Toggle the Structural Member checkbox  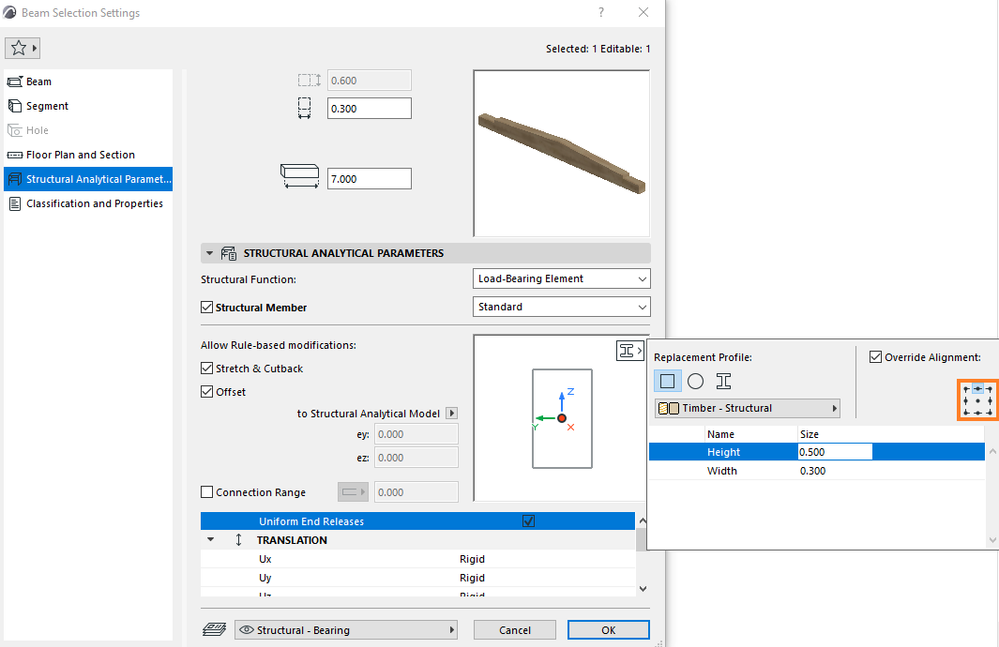[x=206, y=307]
